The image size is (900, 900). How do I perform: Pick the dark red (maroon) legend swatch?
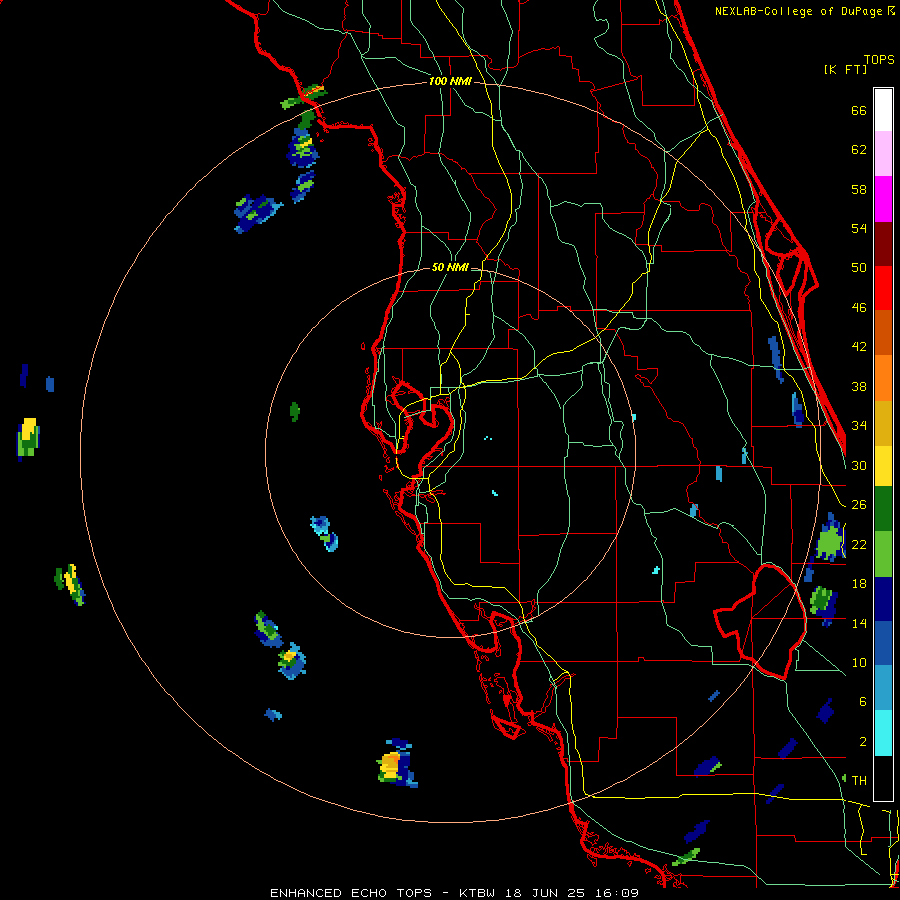click(x=883, y=244)
